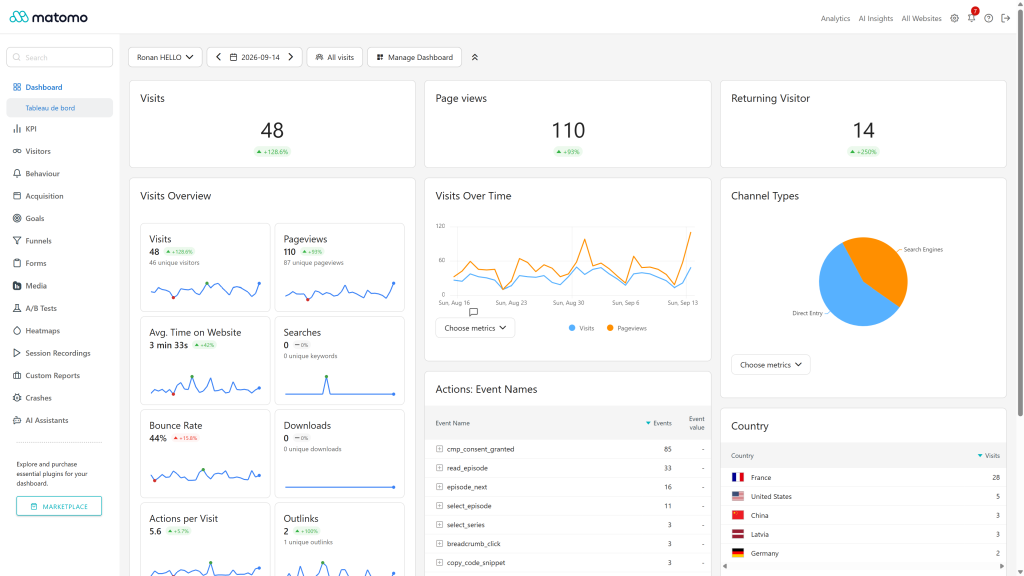Click the Manage Dashboard button
The image size is (1024, 576).
click(x=415, y=57)
